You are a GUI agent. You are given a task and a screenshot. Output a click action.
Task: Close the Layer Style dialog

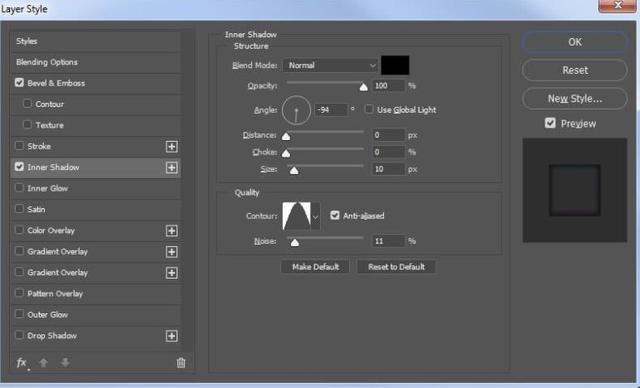tap(617, 6)
